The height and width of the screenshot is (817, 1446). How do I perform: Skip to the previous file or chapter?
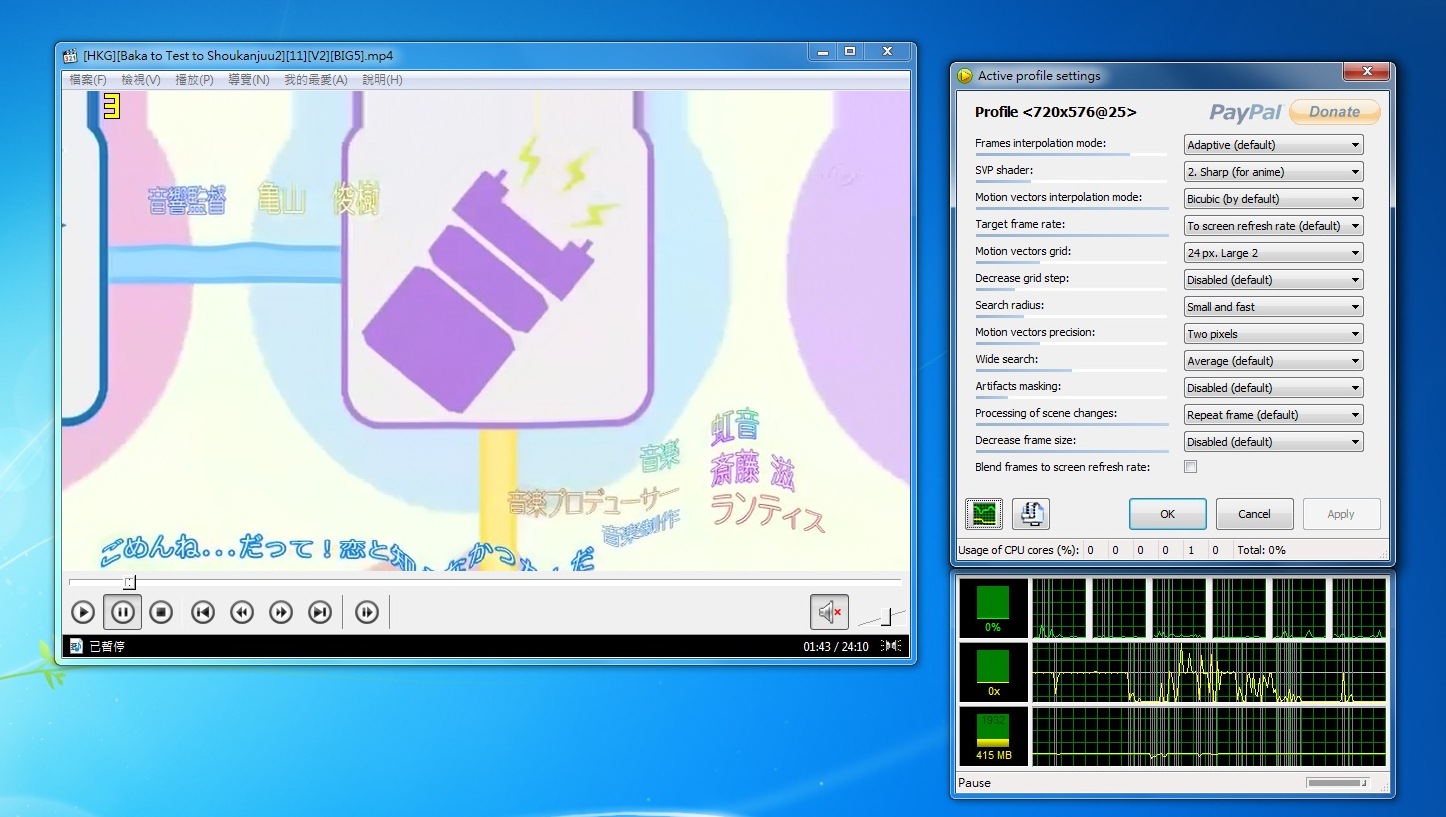coord(203,612)
